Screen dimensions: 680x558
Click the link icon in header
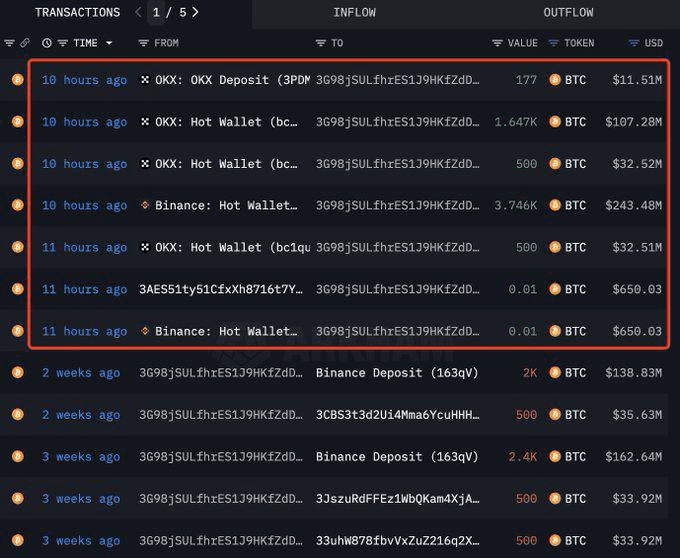(25, 43)
